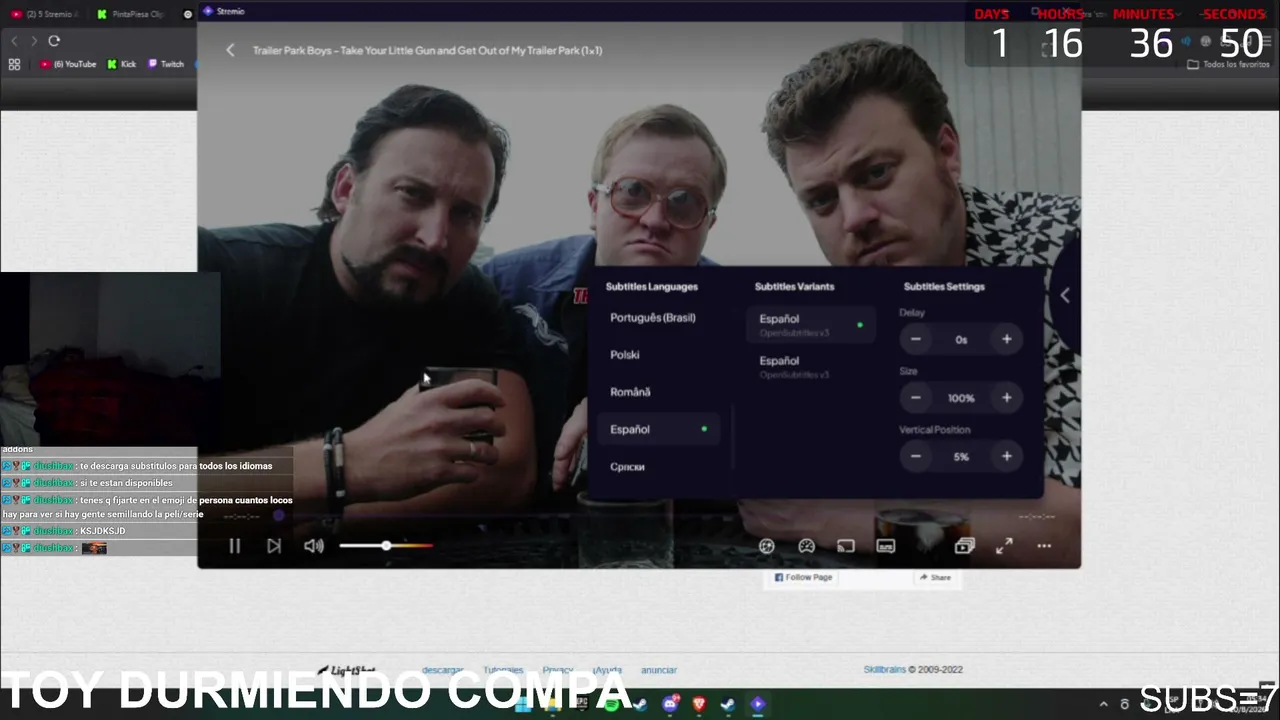1280x720 pixels.
Task: Increase subtitles size
Action: 1007,398
